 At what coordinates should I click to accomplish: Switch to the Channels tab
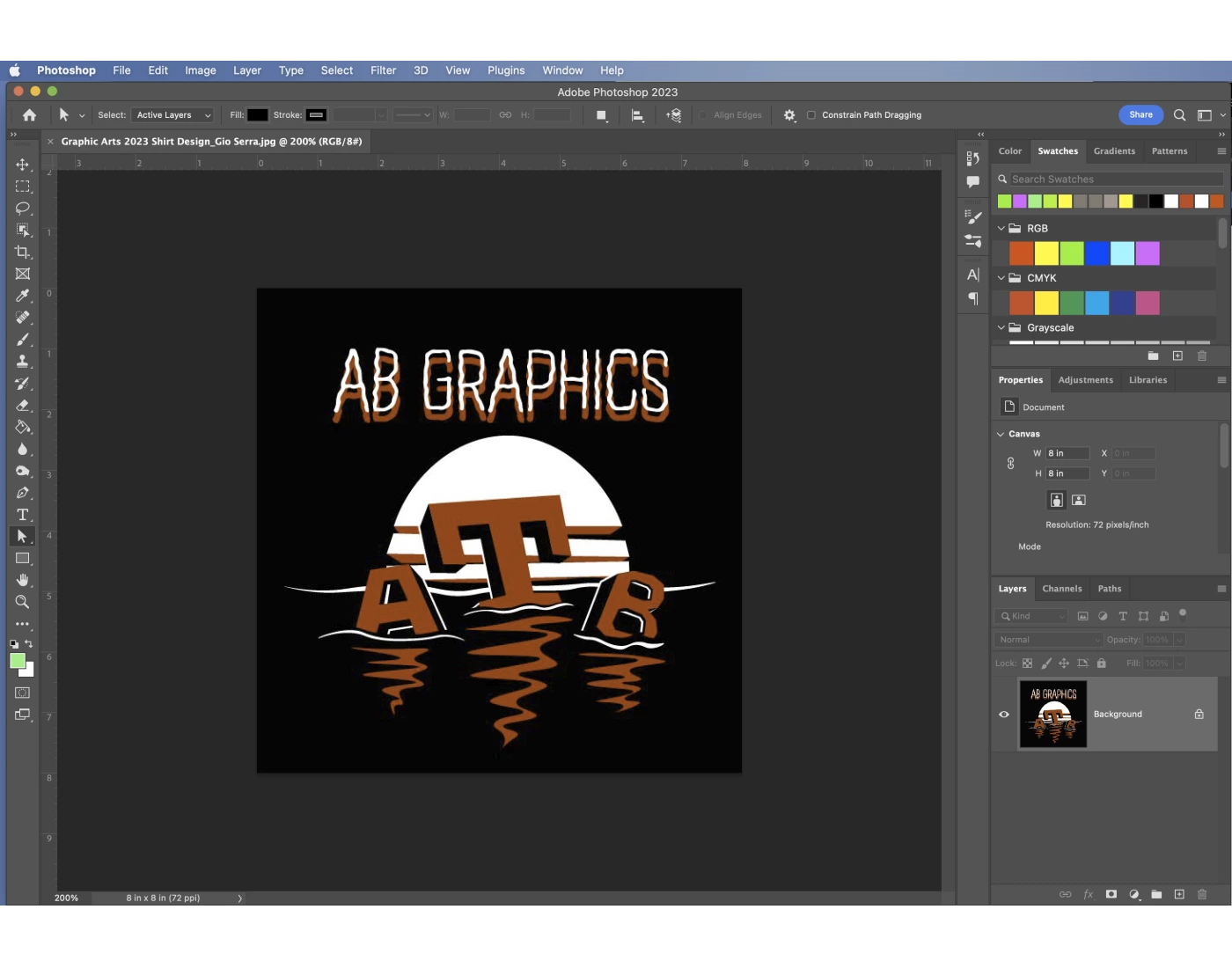tap(1062, 589)
